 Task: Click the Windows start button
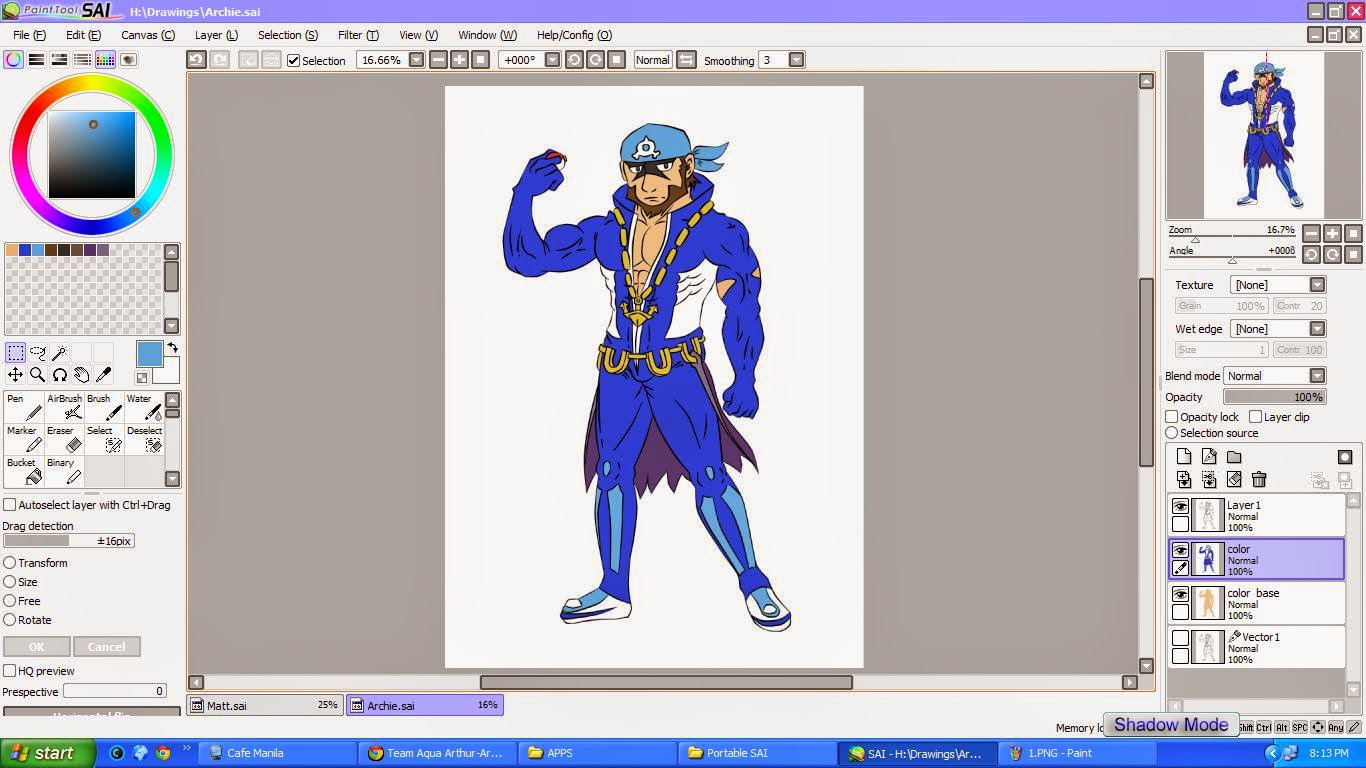pyautogui.click(x=47, y=753)
